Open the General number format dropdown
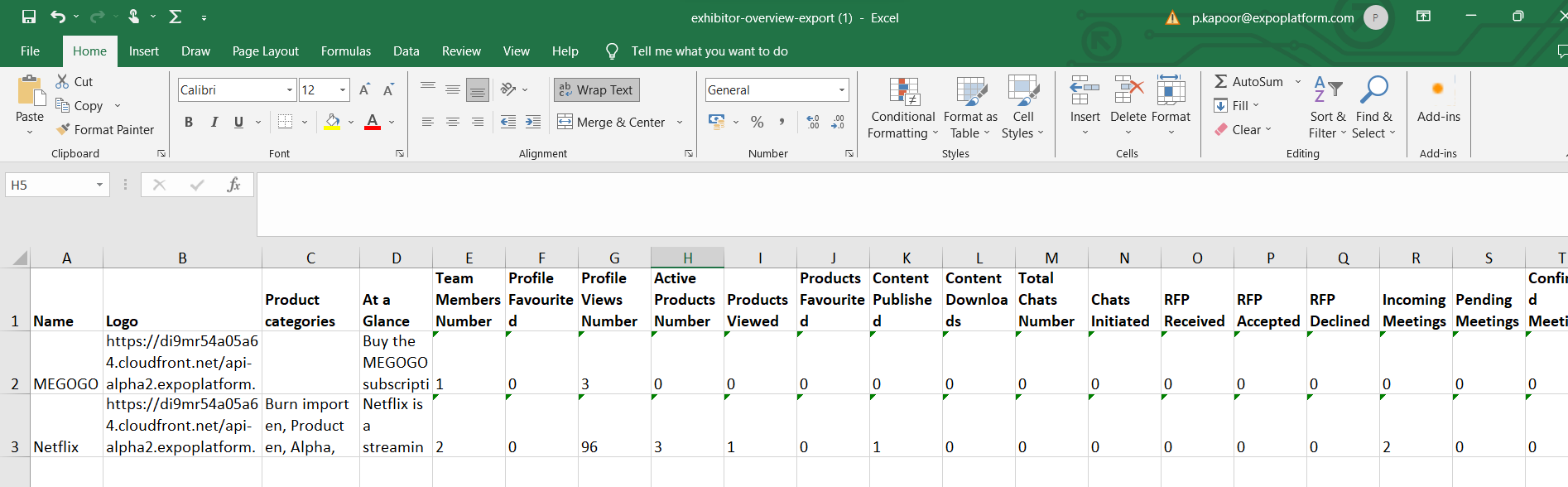This screenshot has width=1568, height=487. pos(842,89)
